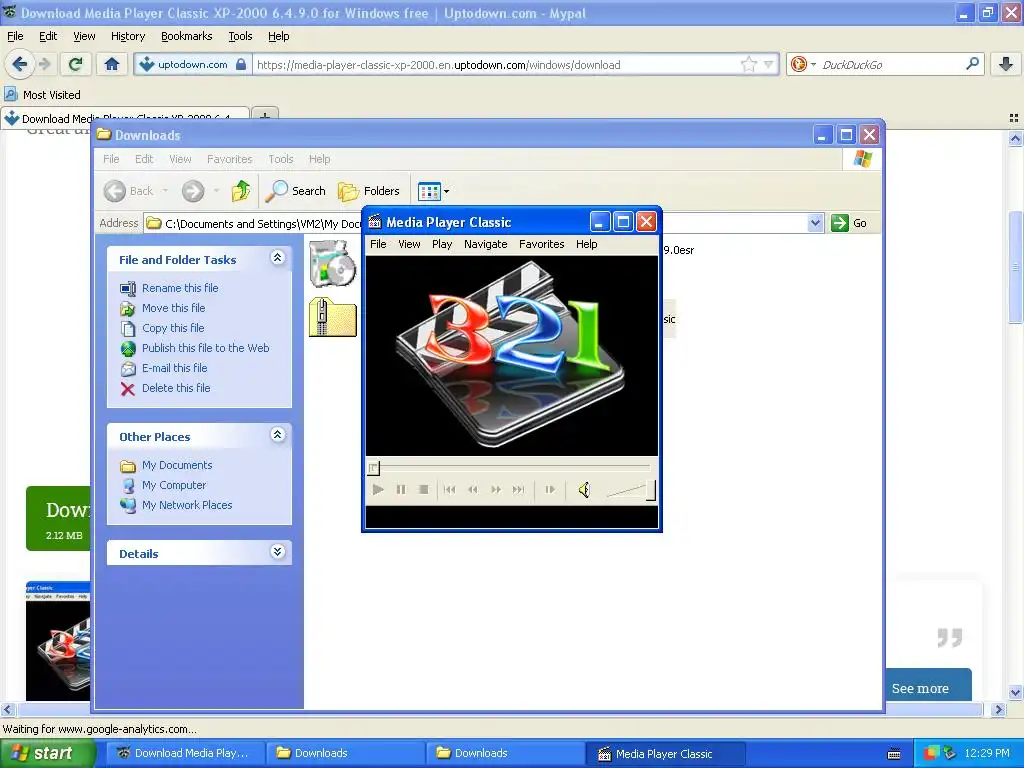
Task: Open the Bookmarks menu in Mypal browser
Action: click(x=186, y=36)
